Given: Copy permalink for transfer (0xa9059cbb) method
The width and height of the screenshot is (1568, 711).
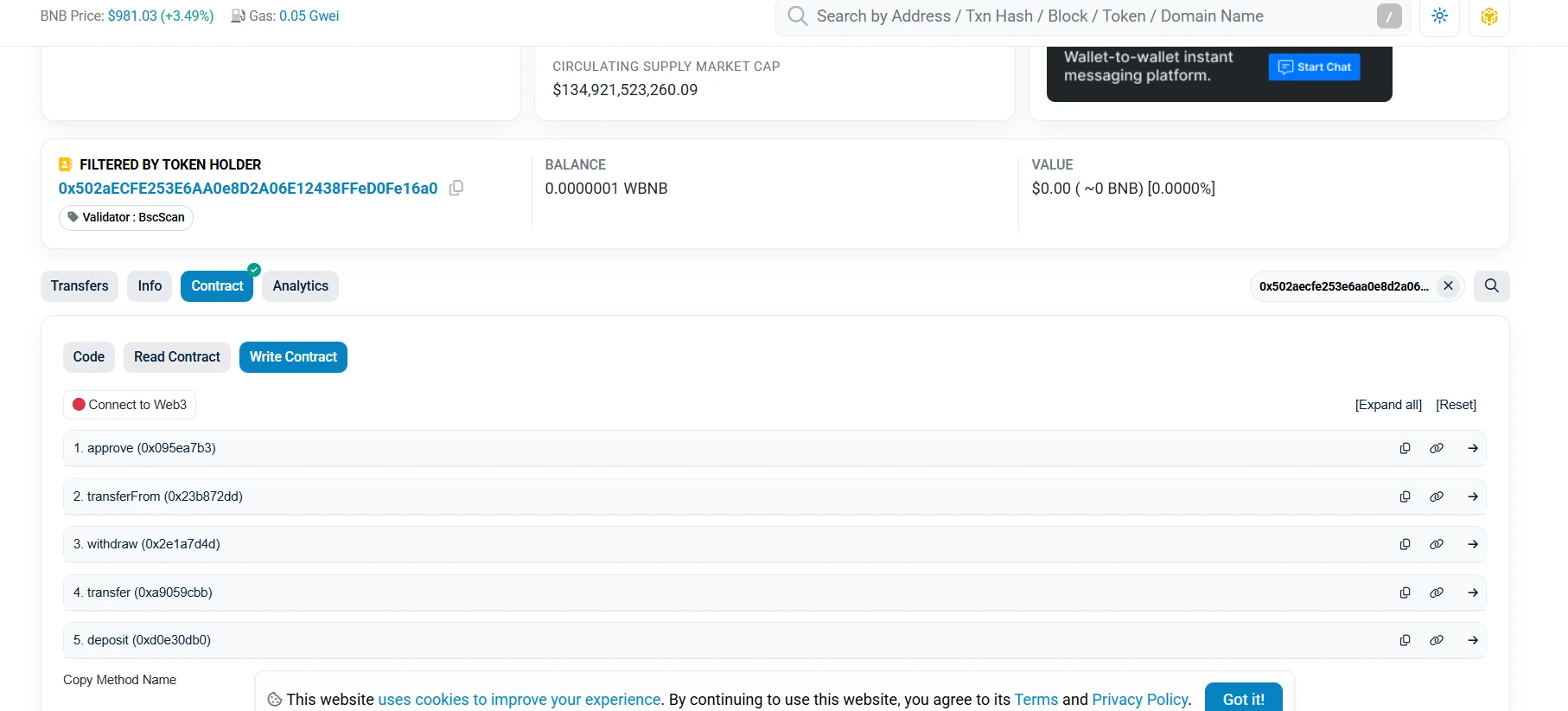Looking at the screenshot, I should (x=1437, y=592).
